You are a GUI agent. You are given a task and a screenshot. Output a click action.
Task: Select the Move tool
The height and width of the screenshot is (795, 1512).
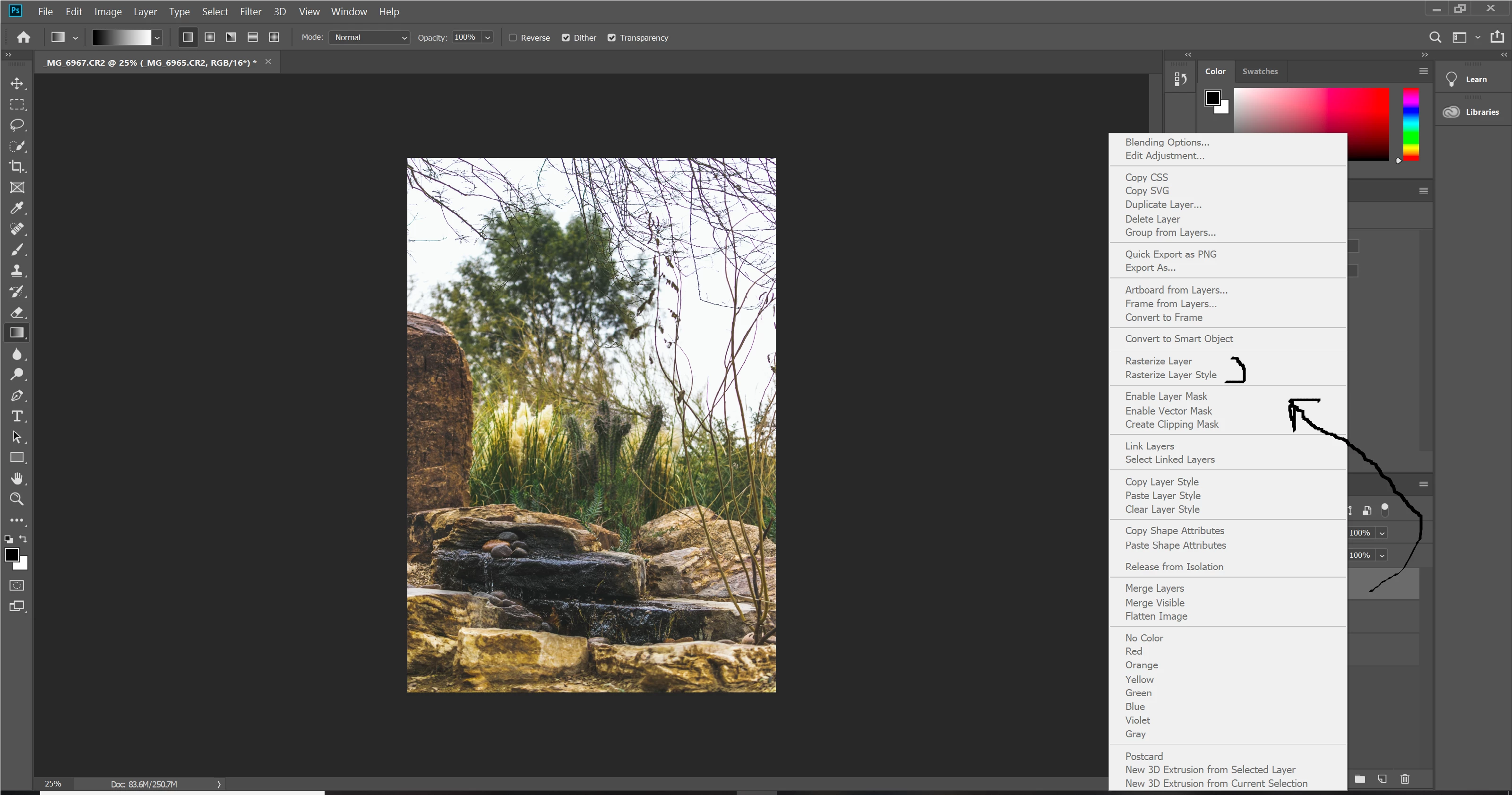pos(17,83)
